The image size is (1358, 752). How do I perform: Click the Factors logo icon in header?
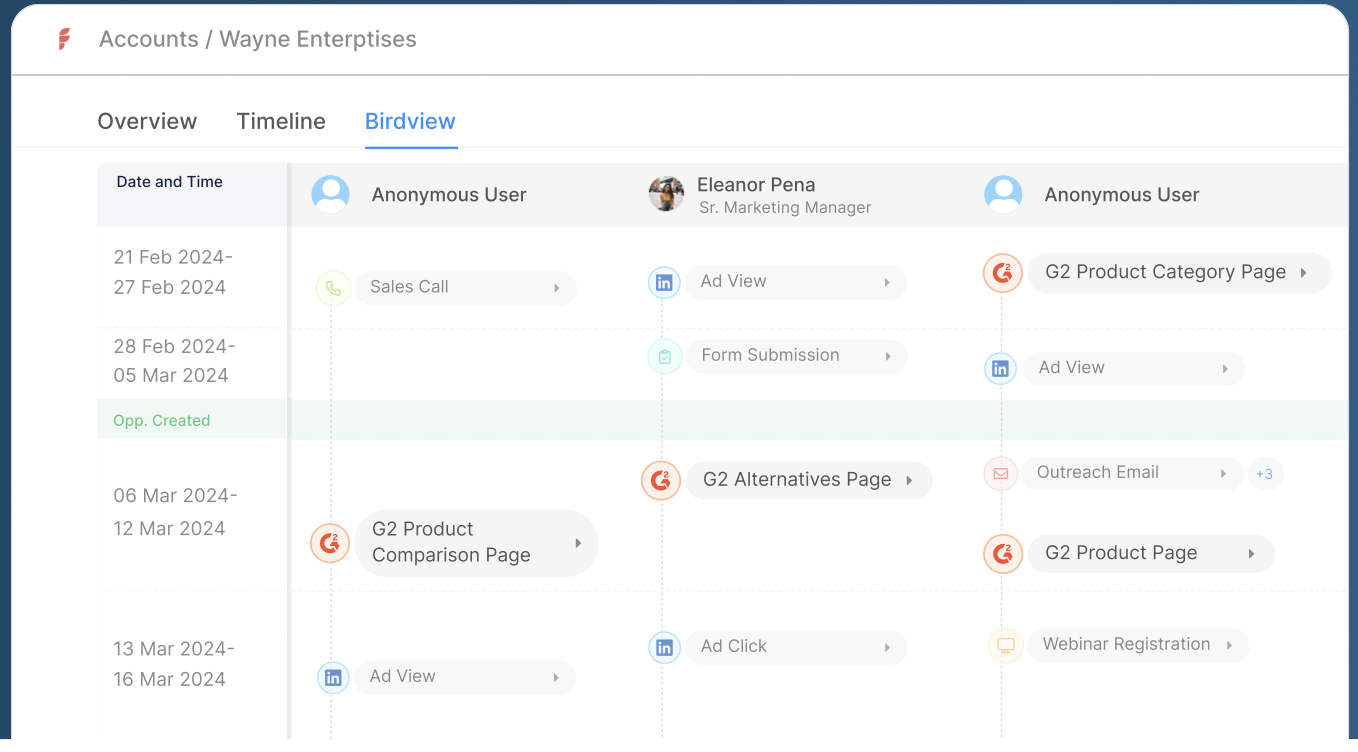64,39
